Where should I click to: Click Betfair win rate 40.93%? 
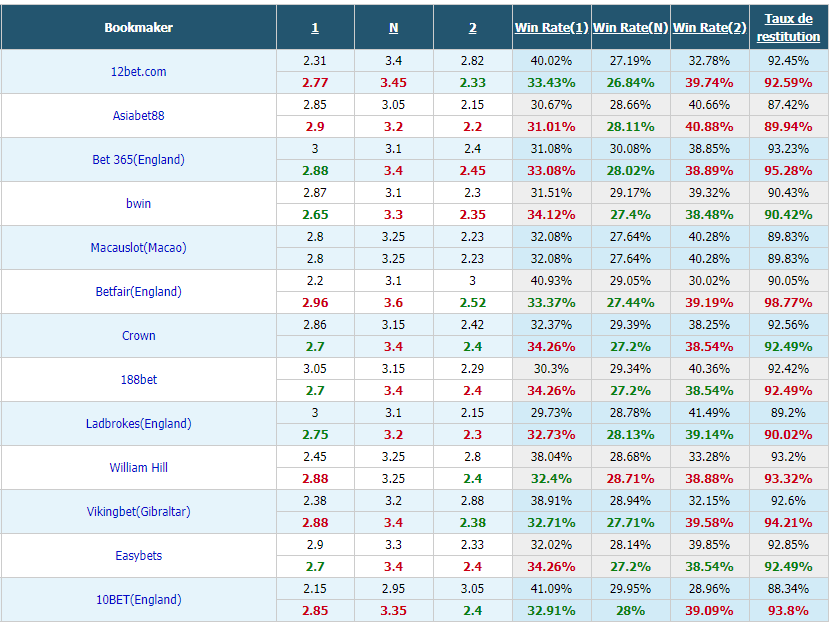point(552,281)
